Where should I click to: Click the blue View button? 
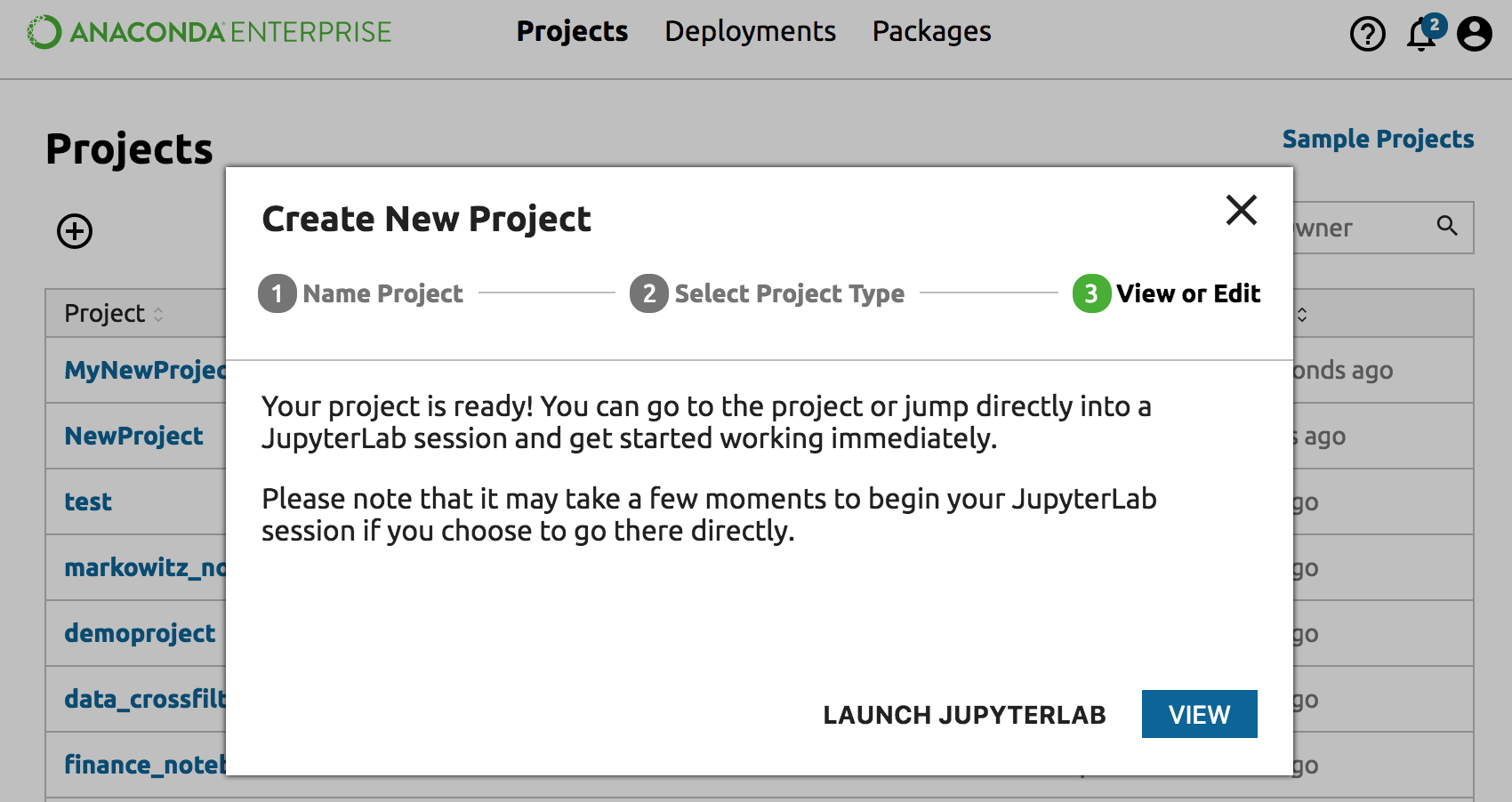coord(1199,714)
